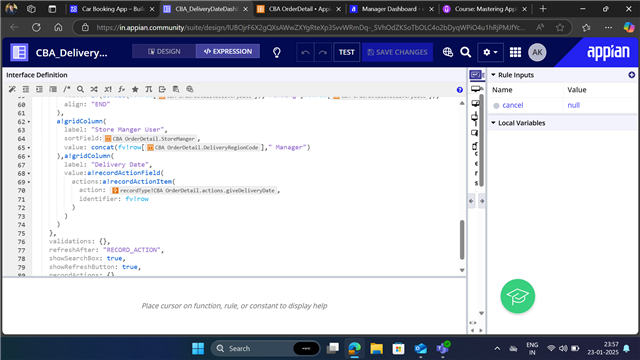The width and height of the screenshot is (640, 360).
Task: Open settings gear dropdown in header
Action: click(490, 52)
